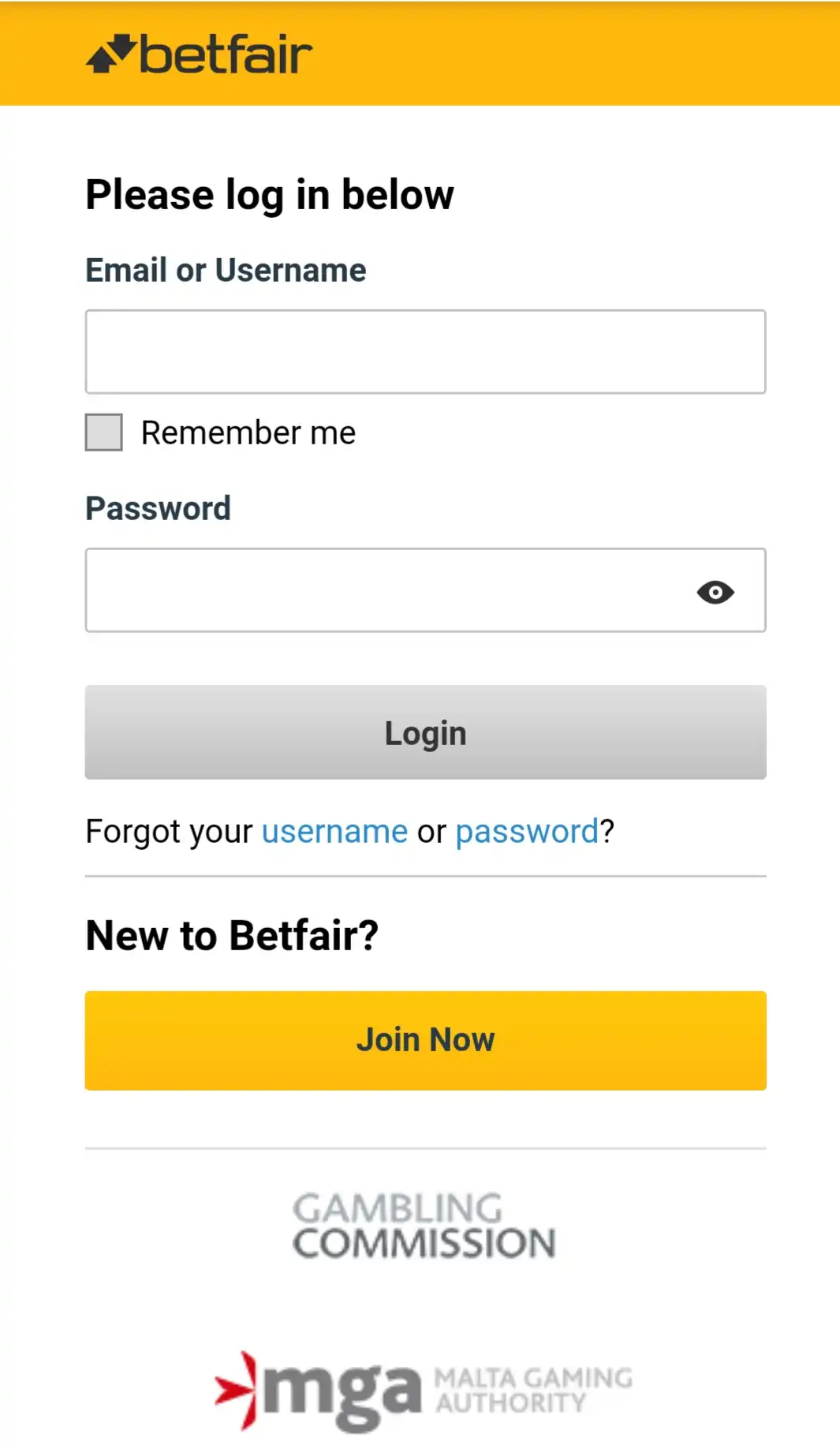The height and width of the screenshot is (1445, 840).
Task: Toggle the password visibility eye icon off
Action: (716, 591)
